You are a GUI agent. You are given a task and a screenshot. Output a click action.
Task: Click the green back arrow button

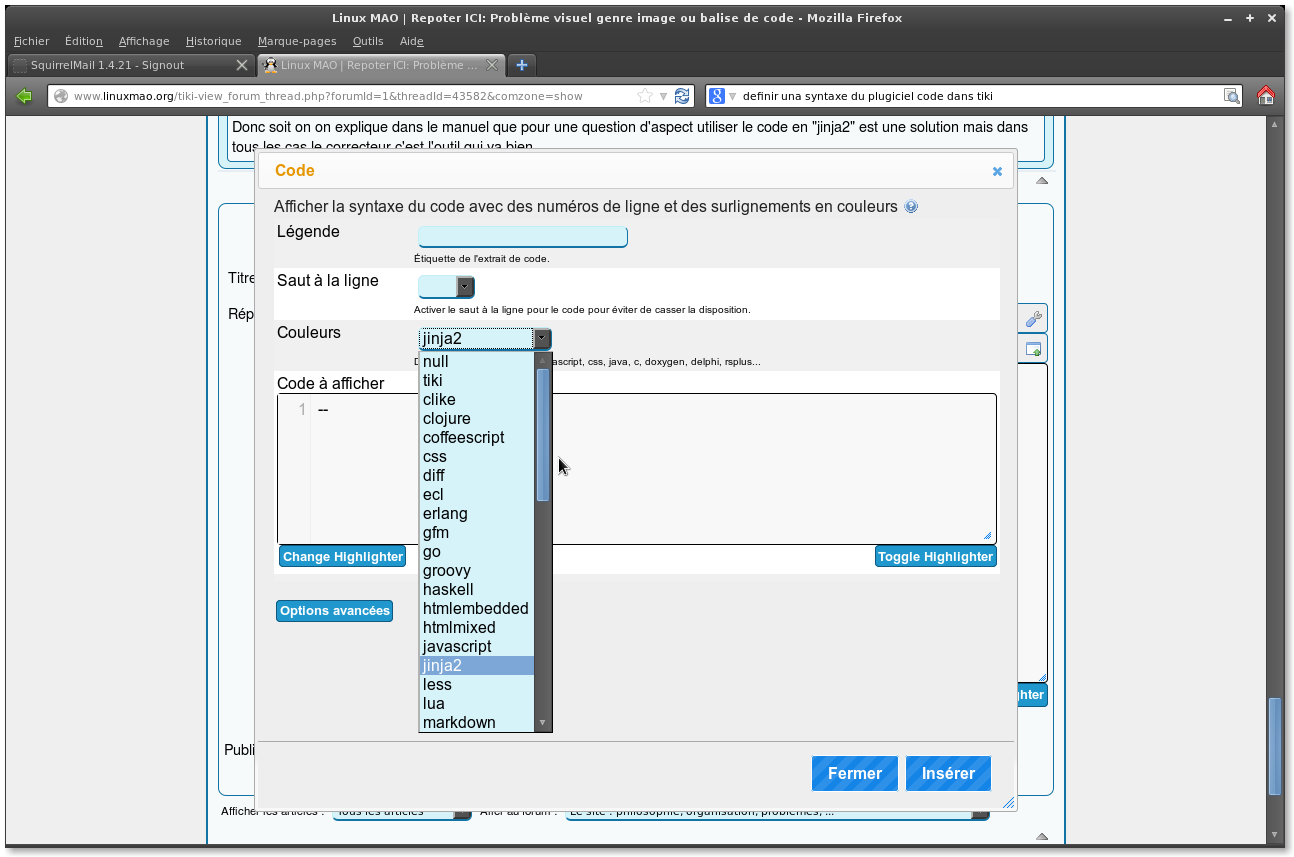point(25,96)
